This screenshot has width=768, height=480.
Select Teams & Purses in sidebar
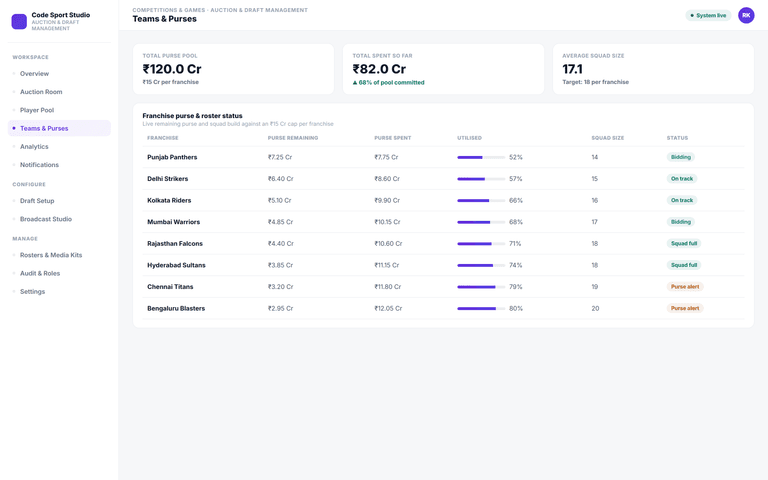pyautogui.click(x=59, y=128)
